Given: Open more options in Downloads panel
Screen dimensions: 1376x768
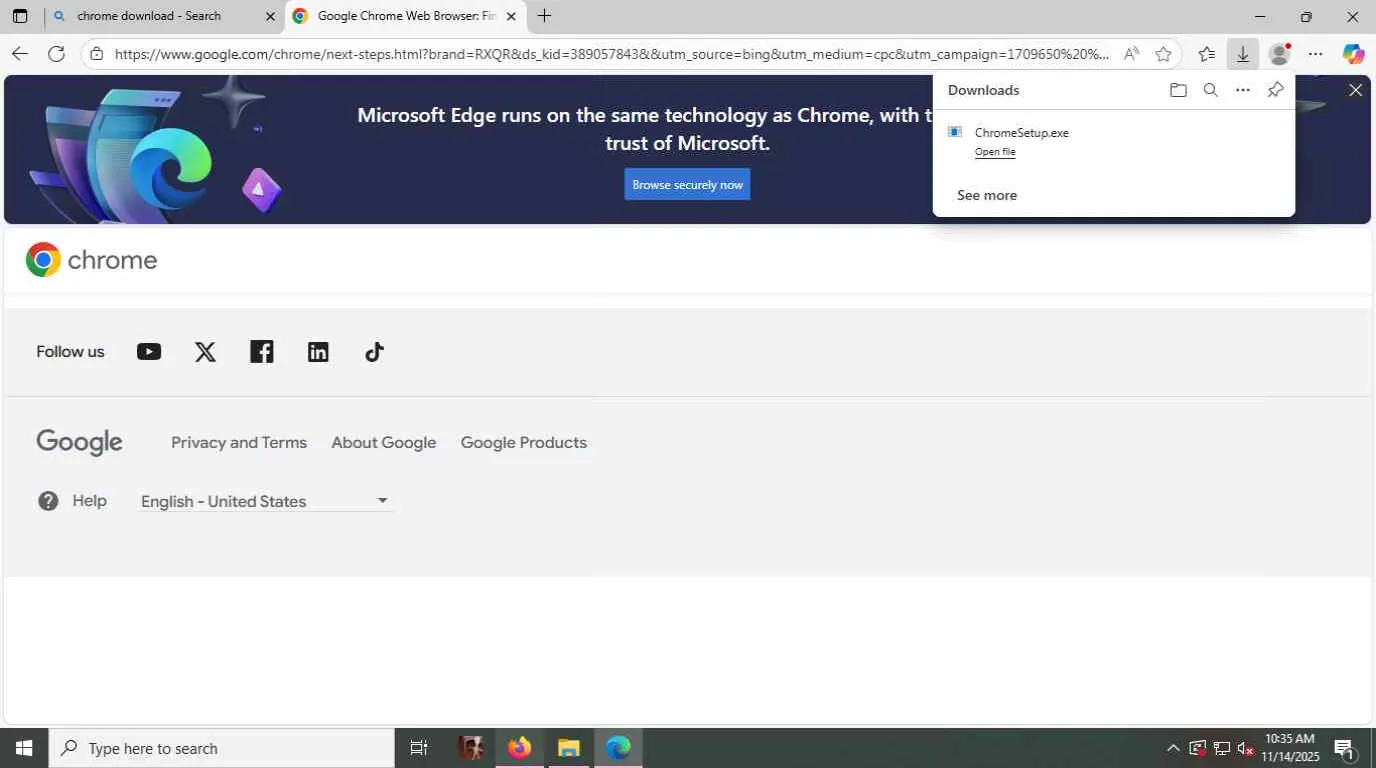Looking at the screenshot, I should point(1243,90).
